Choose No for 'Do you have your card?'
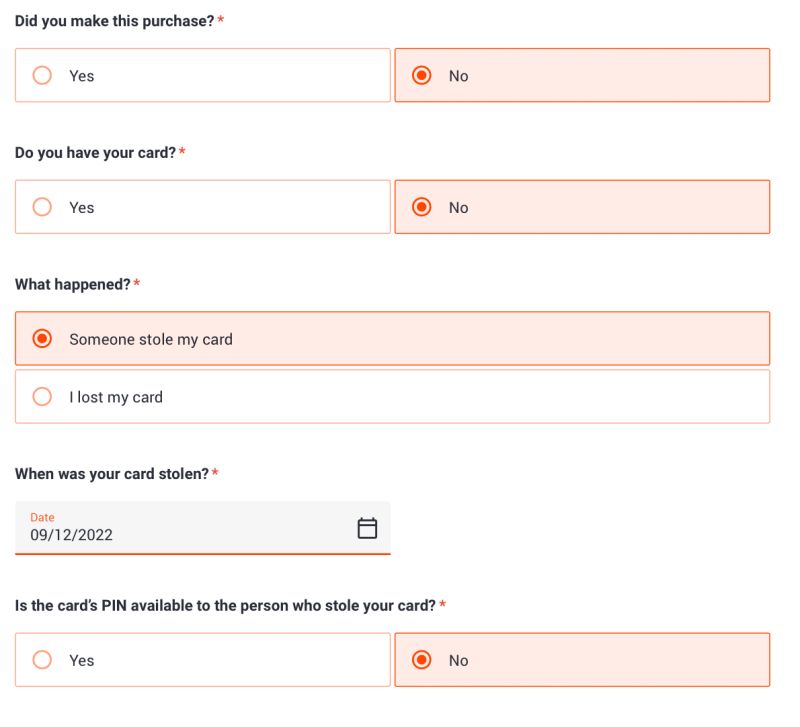The width and height of the screenshot is (800, 727). (422, 208)
